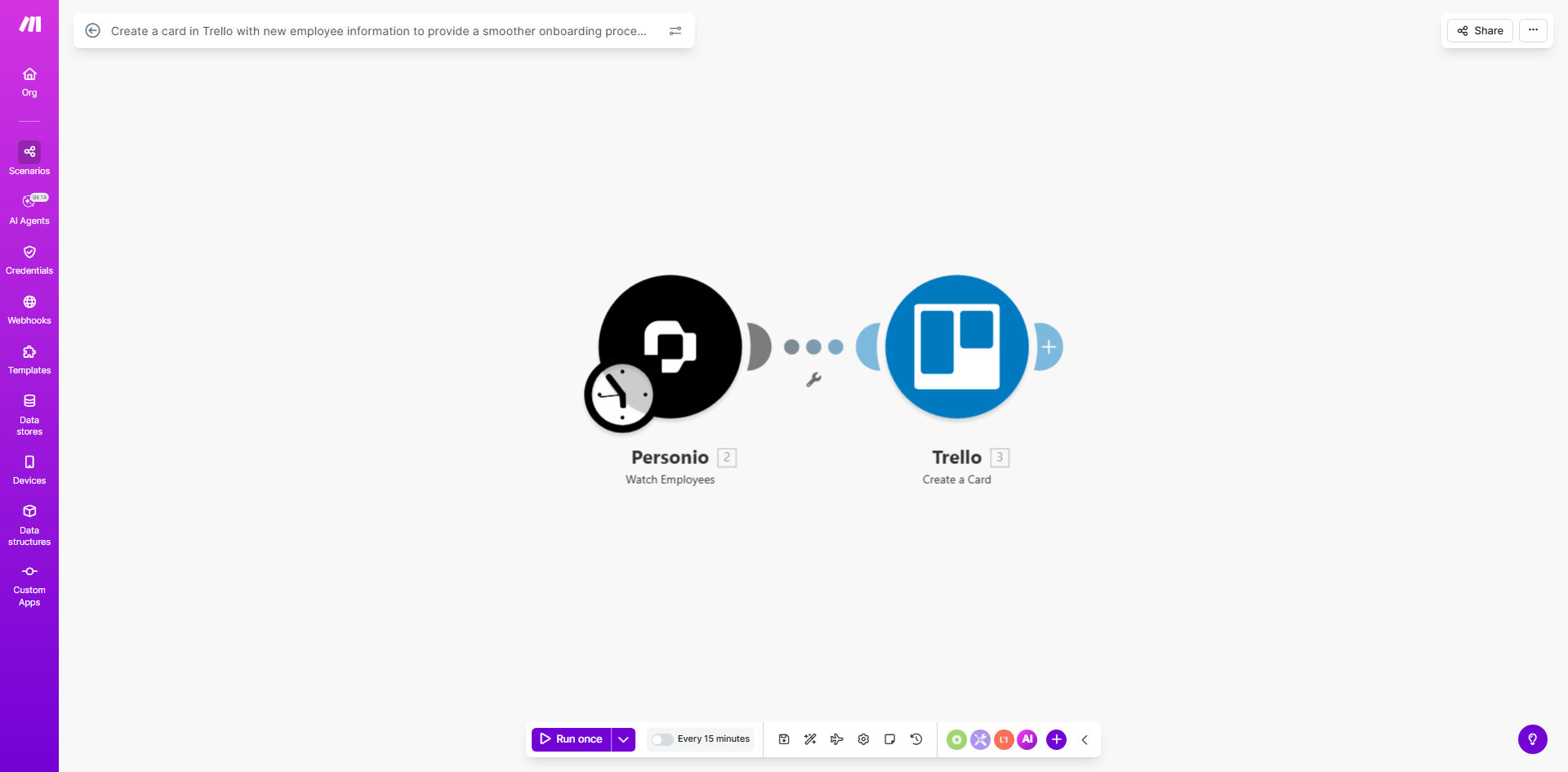Image resolution: width=1568 pixels, height=772 pixels.
Task: Open Credentials section
Action: (x=29, y=260)
